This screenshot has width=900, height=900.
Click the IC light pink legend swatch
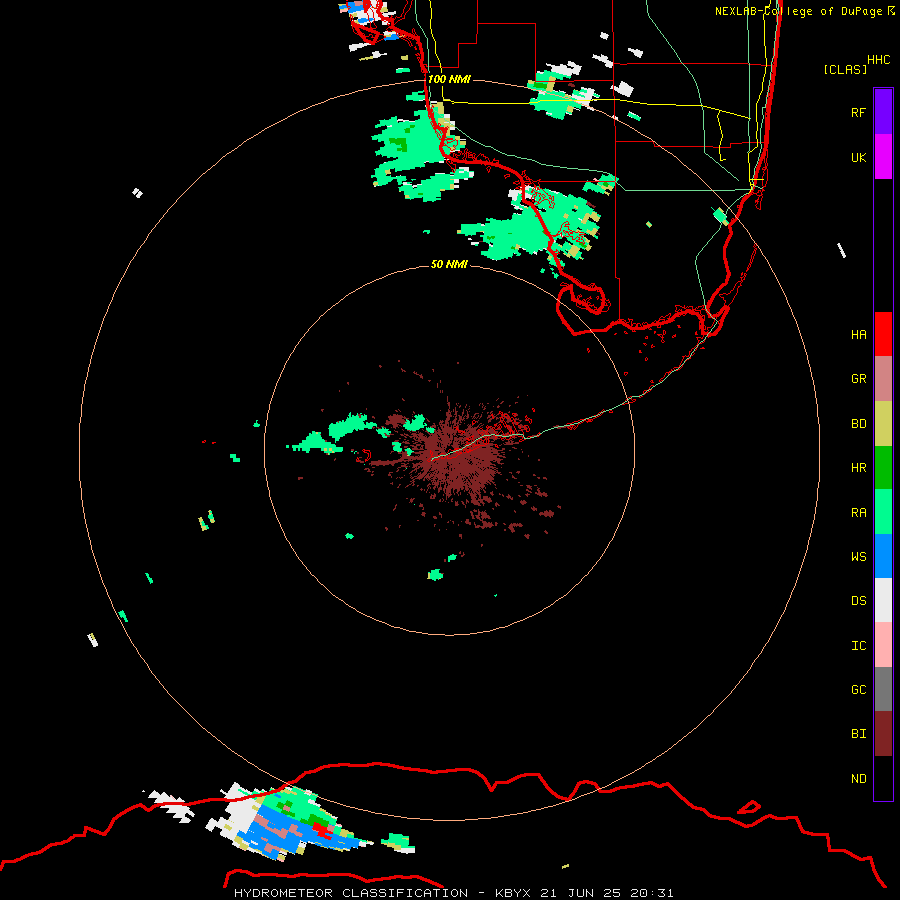pos(883,645)
